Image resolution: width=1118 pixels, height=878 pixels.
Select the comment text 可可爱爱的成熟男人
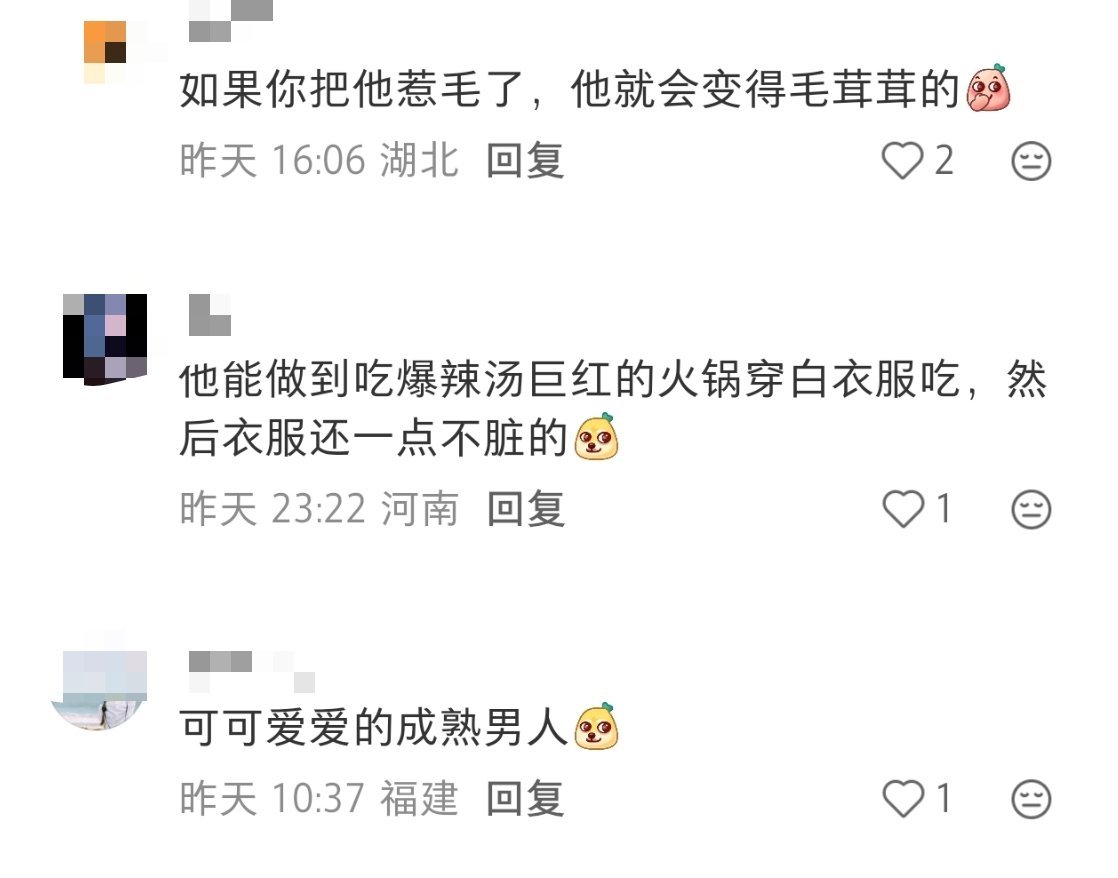[373, 728]
